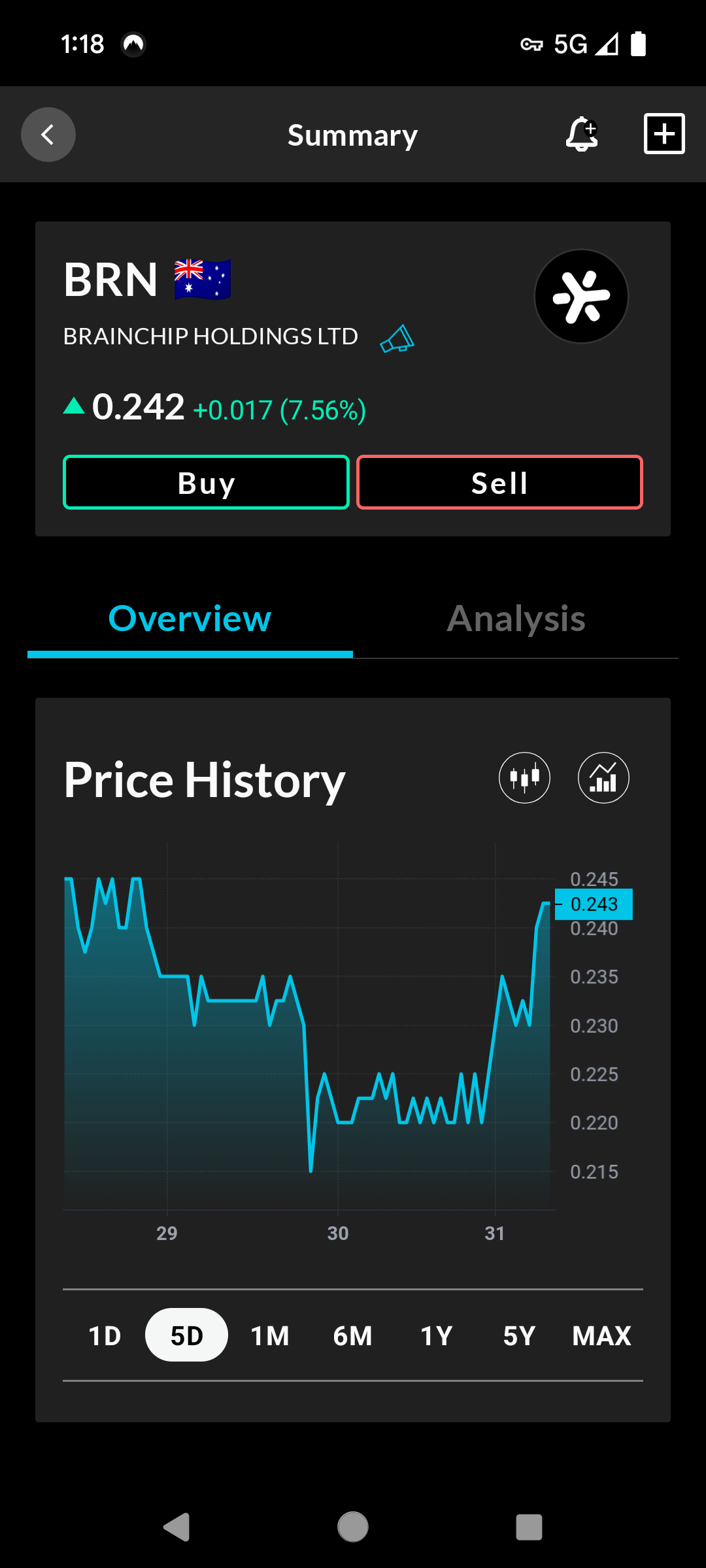Open chart indicators icon
Screen dimensions: 706x1568
603,777
